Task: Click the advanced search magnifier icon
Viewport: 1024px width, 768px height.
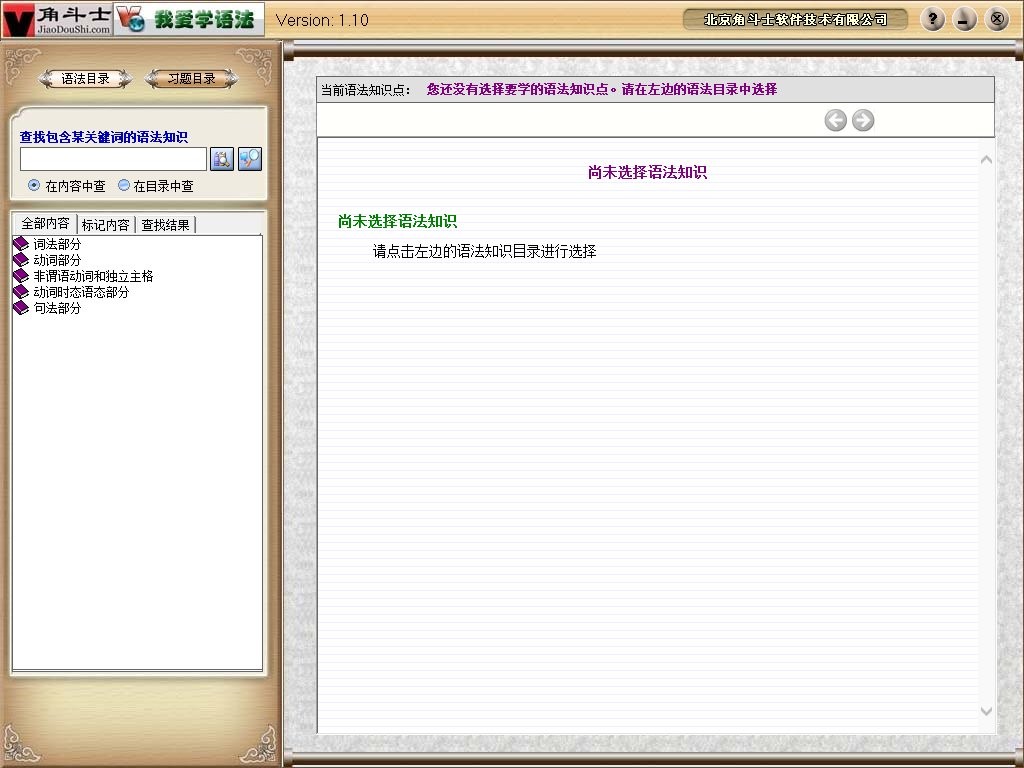Action: click(249, 159)
